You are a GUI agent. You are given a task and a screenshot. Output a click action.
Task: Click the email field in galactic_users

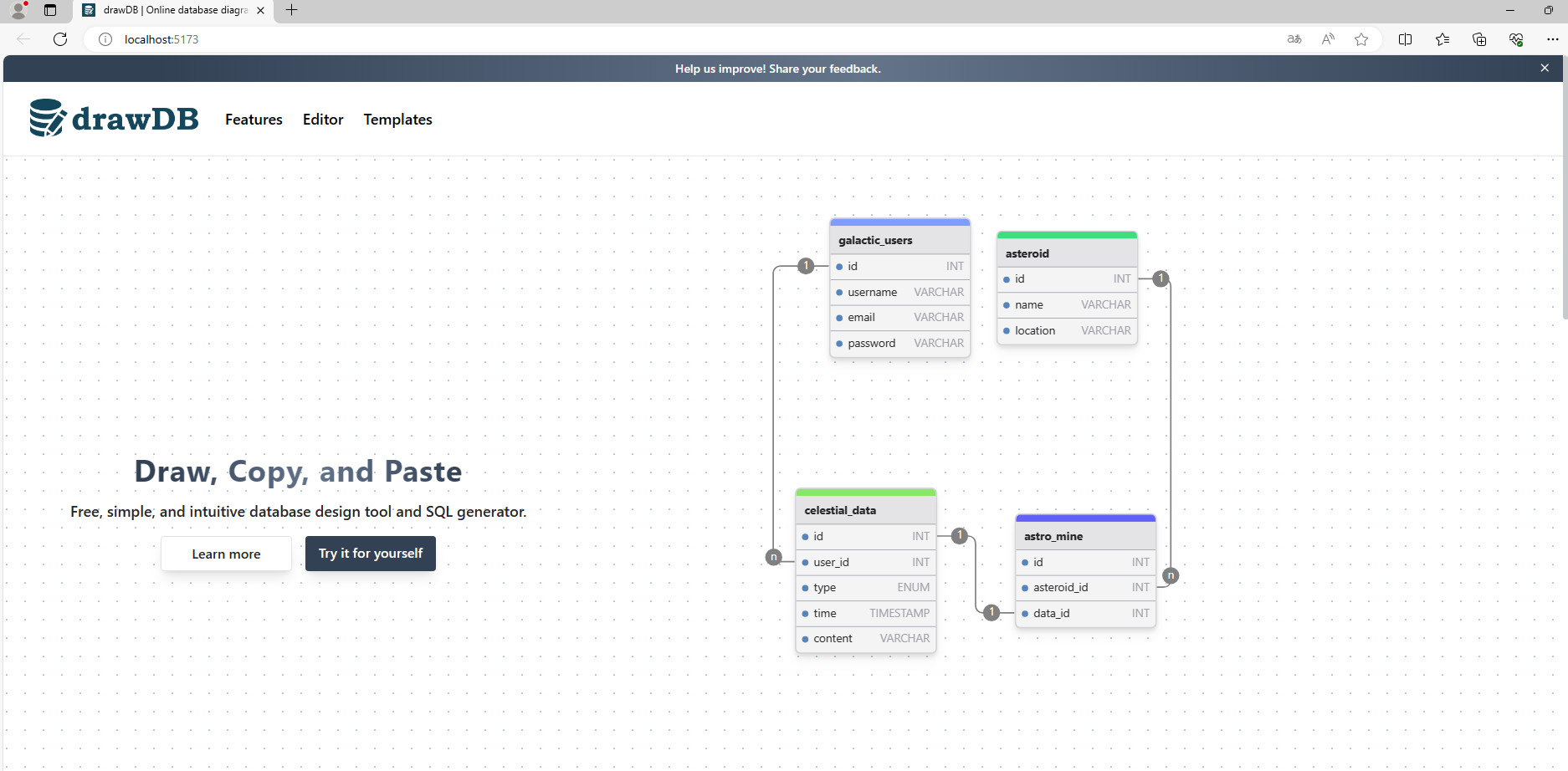point(900,317)
